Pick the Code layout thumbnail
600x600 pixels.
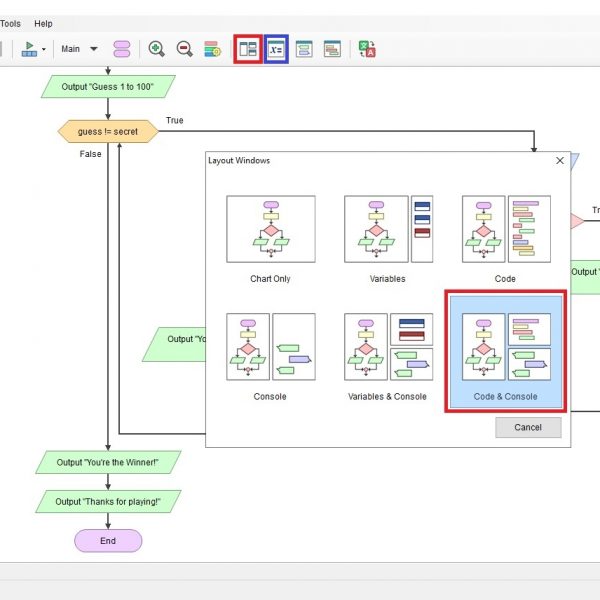pyautogui.click(x=505, y=238)
